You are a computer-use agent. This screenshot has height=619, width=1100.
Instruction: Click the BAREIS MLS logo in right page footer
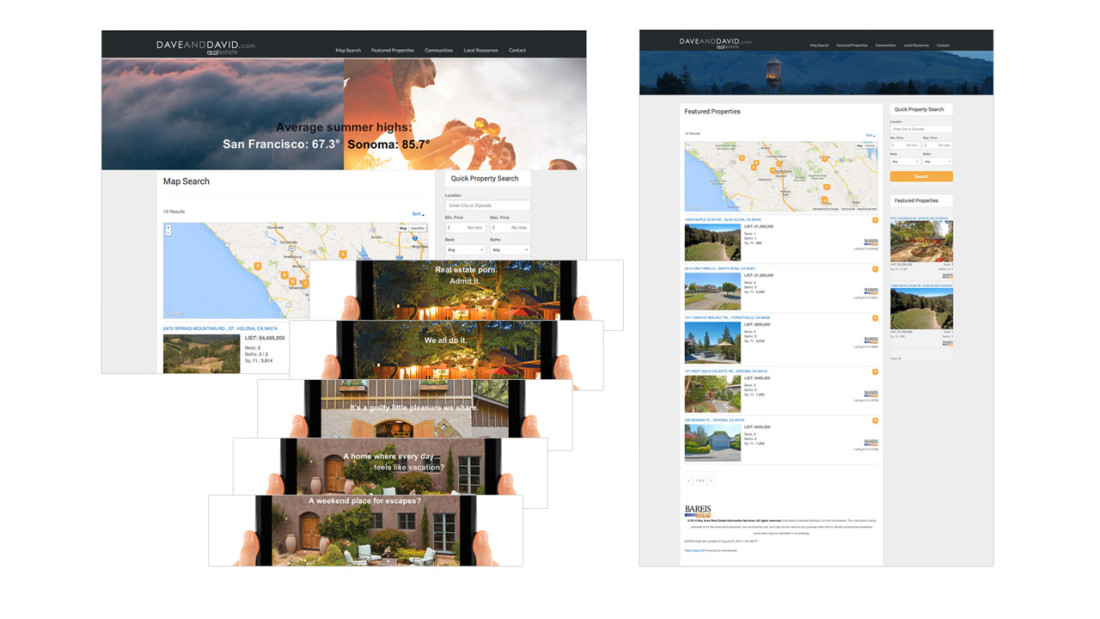697,511
